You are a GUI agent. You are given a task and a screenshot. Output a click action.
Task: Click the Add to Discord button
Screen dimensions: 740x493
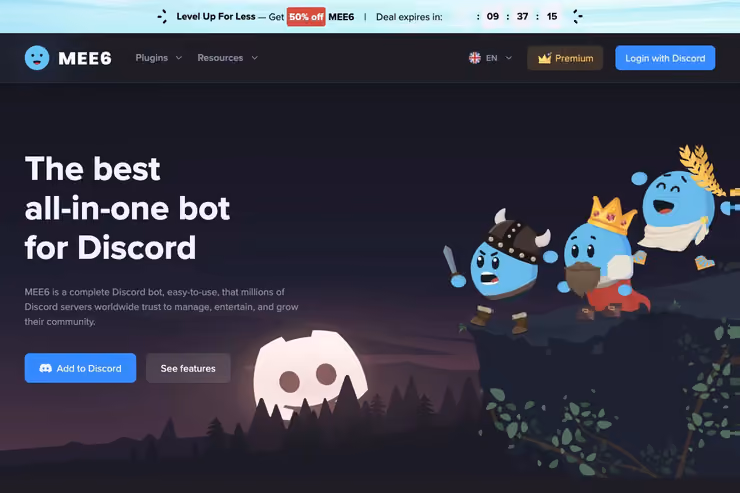pos(80,368)
